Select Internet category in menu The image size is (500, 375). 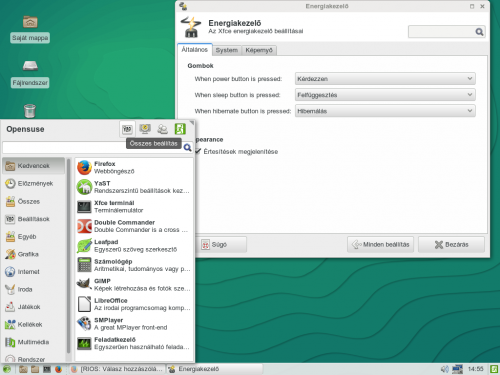coord(34,272)
